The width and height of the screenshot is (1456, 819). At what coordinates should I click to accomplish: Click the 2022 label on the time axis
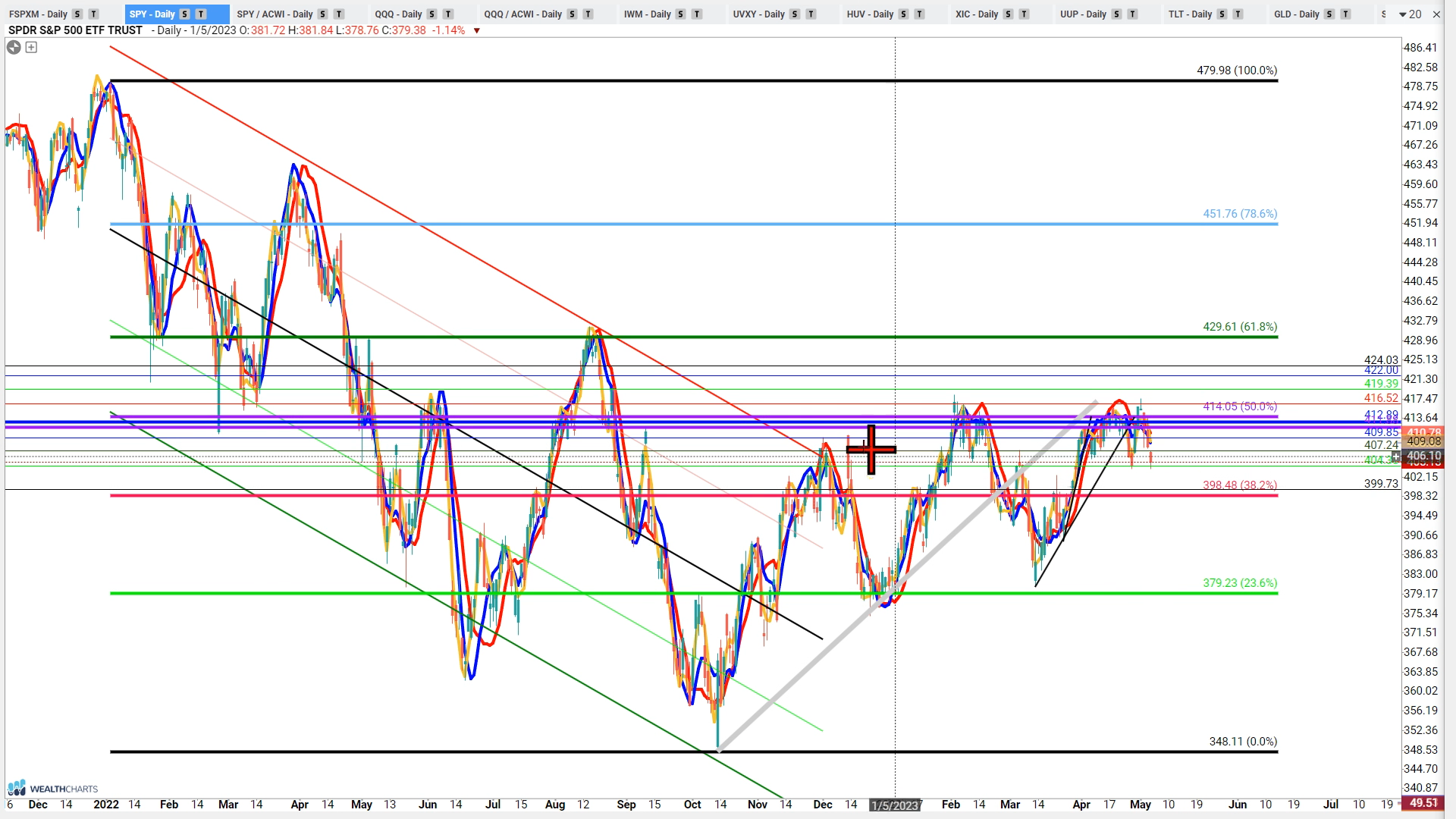pyautogui.click(x=106, y=805)
